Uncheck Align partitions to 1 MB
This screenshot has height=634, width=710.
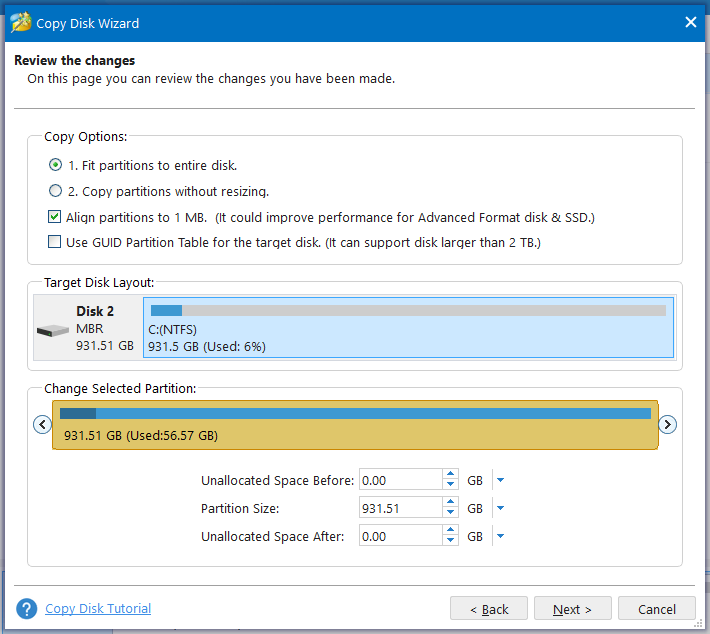click(x=54, y=216)
